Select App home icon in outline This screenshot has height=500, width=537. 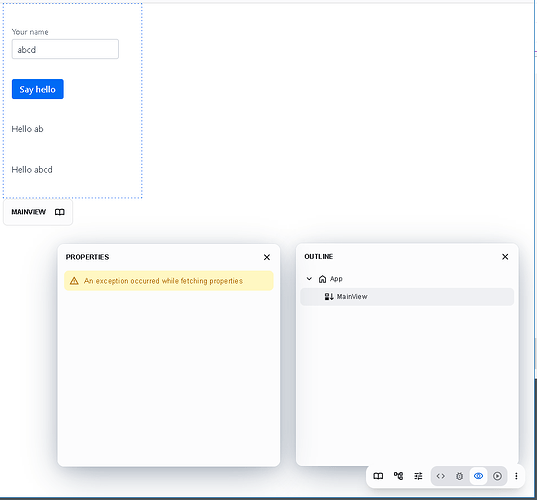(x=322, y=279)
